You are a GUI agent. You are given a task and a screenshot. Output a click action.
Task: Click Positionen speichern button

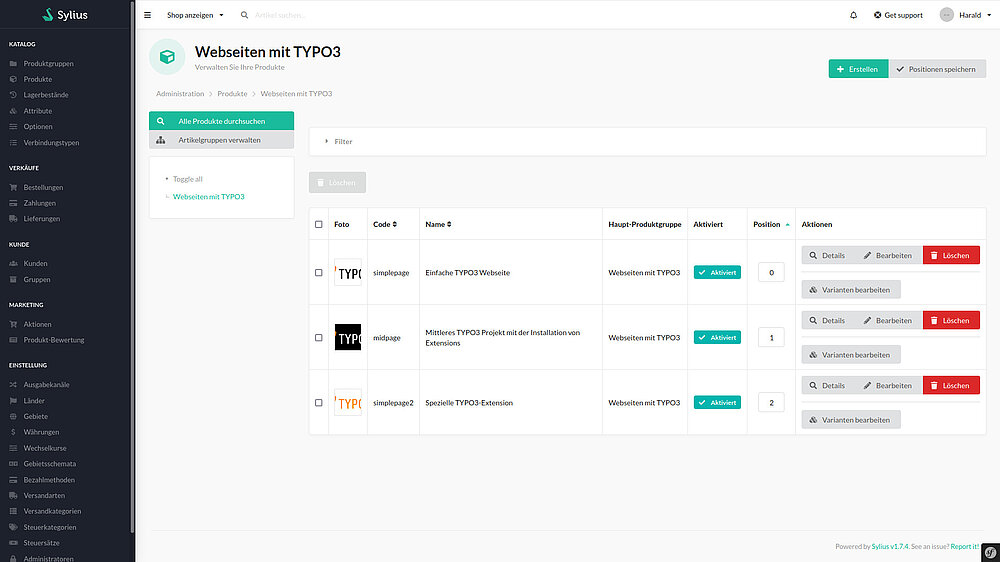click(x=937, y=69)
